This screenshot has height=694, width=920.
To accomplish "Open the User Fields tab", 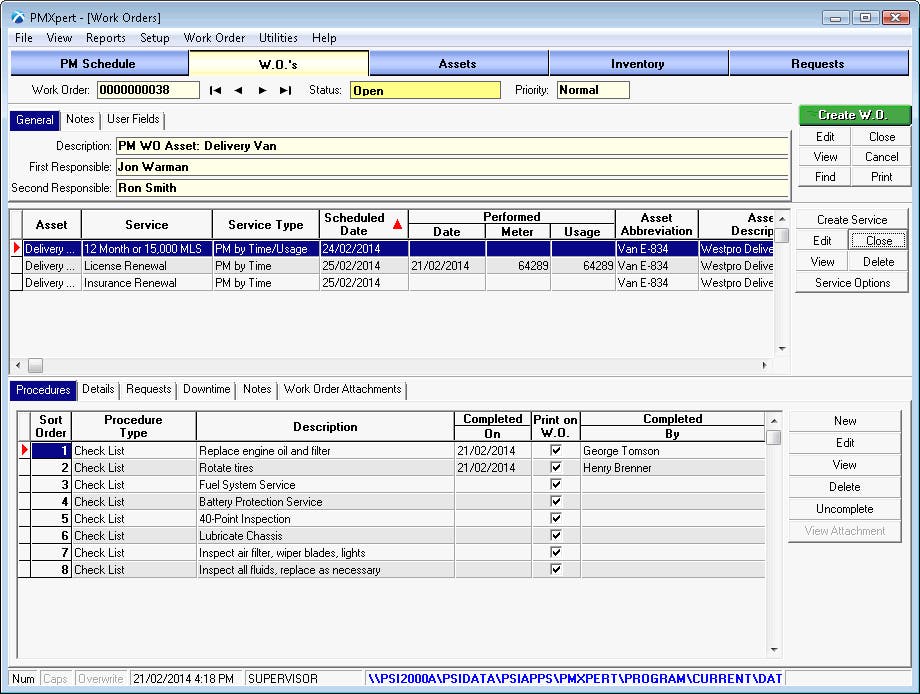I will point(133,119).
